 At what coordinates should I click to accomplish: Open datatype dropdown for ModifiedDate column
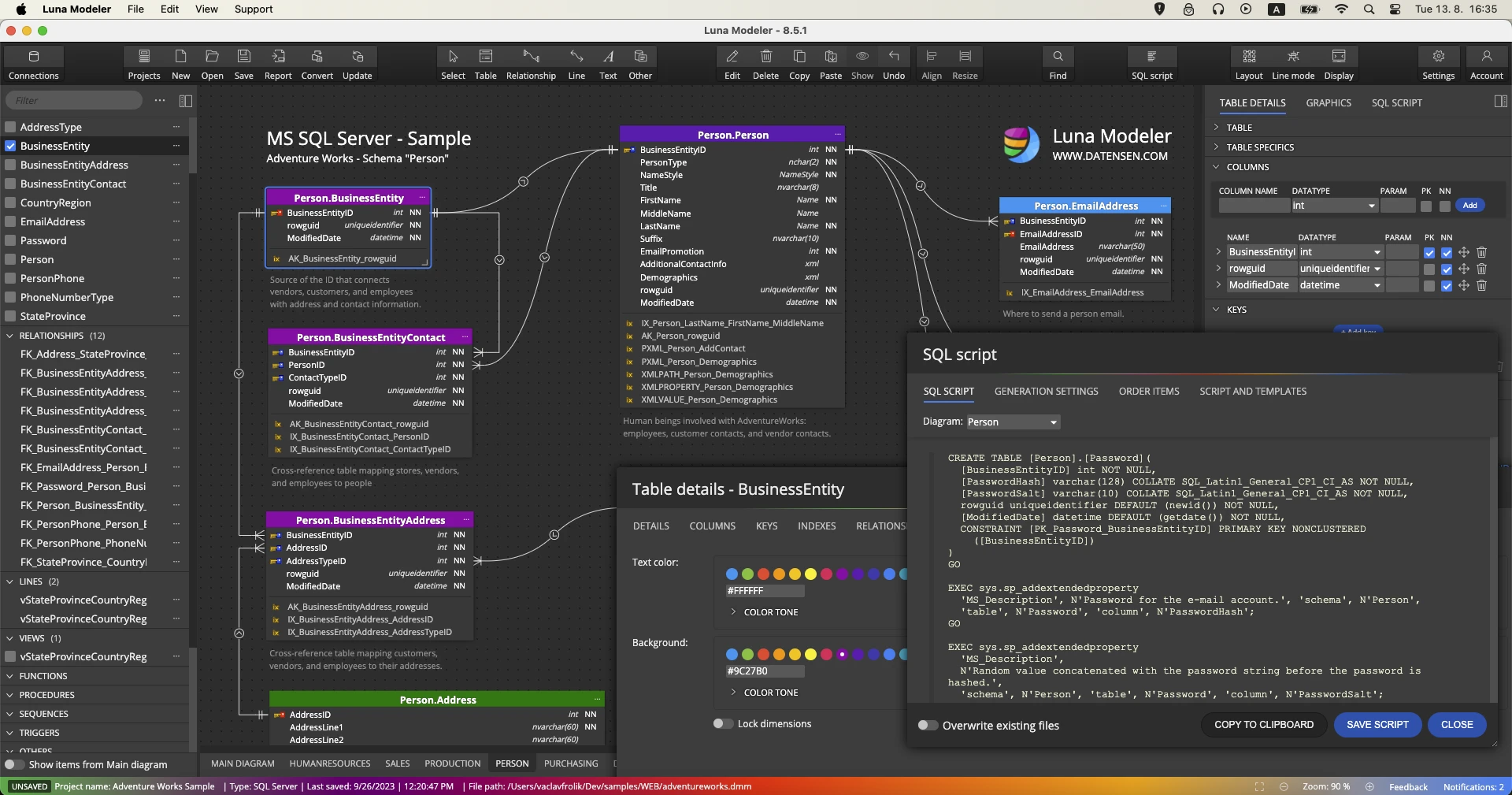[x=1340, y=285]
